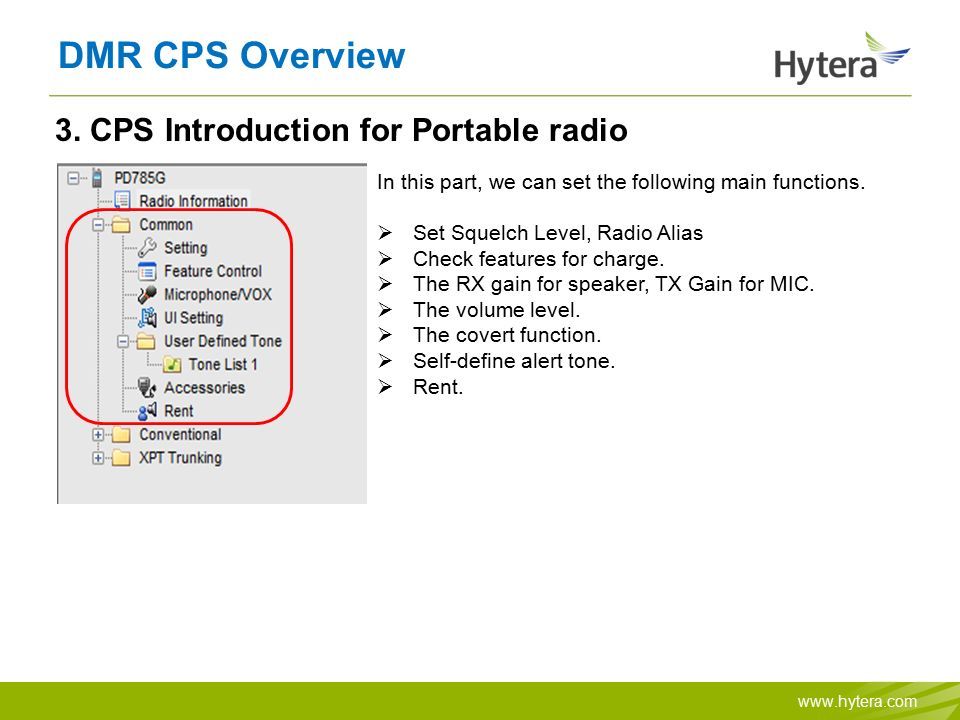Click the Radio Information document icon
Screen dimensions: 960x720
[122, 200]
